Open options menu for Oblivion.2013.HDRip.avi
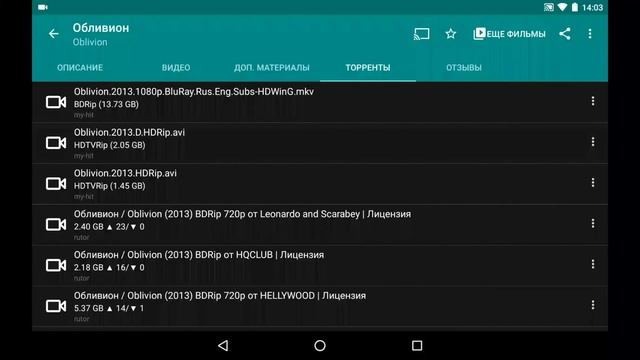The image size is (640, 360). pos(593,183)
